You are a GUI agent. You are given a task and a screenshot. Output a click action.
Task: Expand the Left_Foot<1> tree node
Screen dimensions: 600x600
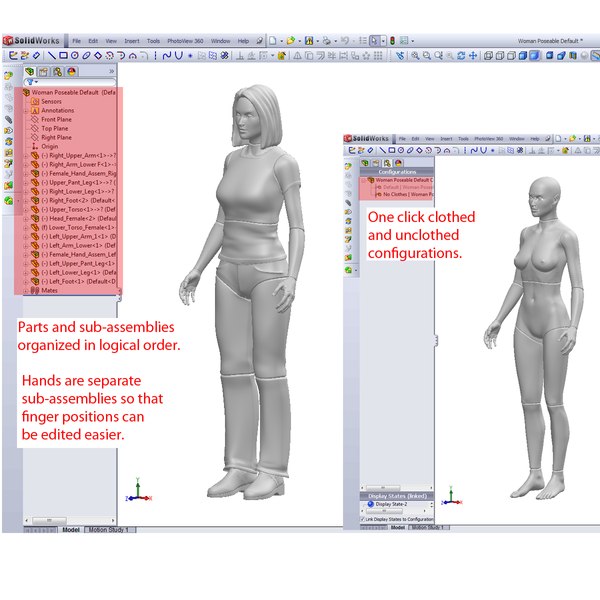pos(26,282)
